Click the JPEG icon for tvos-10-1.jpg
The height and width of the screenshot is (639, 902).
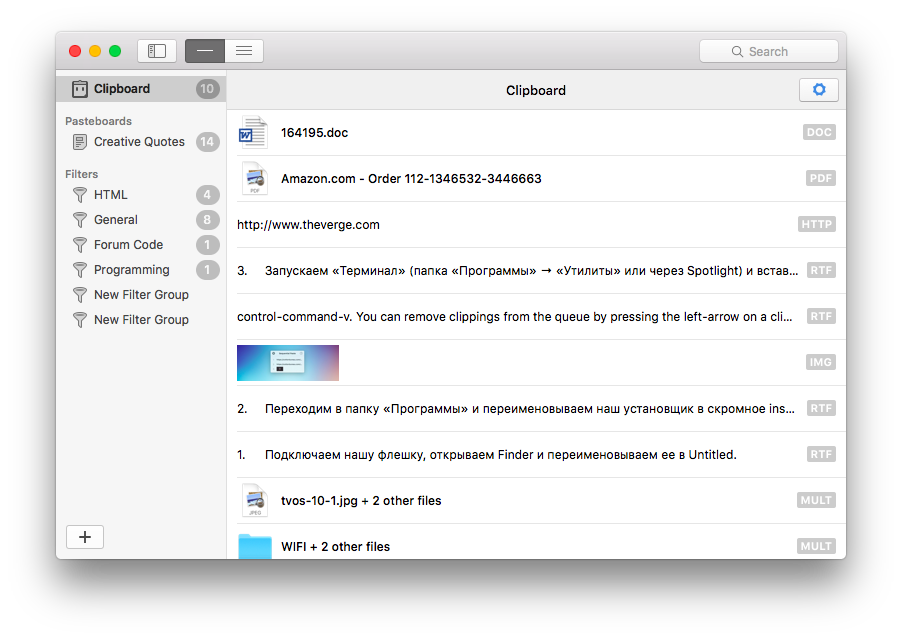254,501
